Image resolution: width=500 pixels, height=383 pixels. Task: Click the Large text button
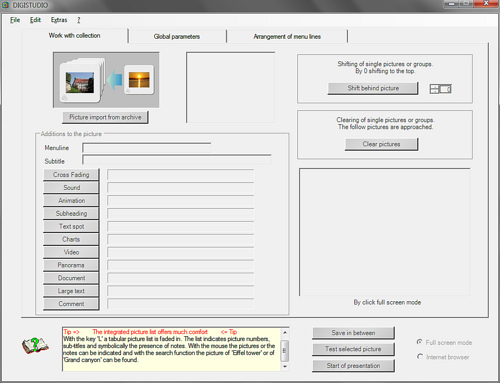point(71,291)
